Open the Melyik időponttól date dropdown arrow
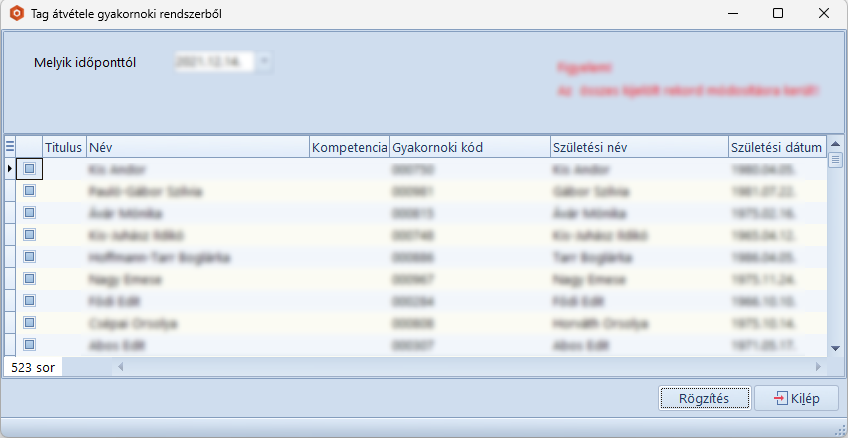848x440 pixels. pos(264,62)
